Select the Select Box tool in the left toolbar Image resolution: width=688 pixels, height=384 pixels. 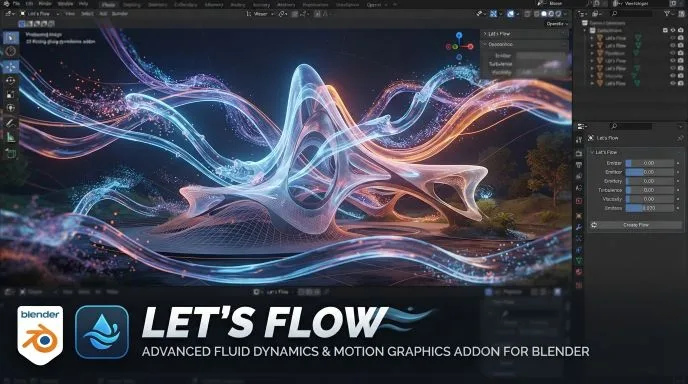click(11, 38)
